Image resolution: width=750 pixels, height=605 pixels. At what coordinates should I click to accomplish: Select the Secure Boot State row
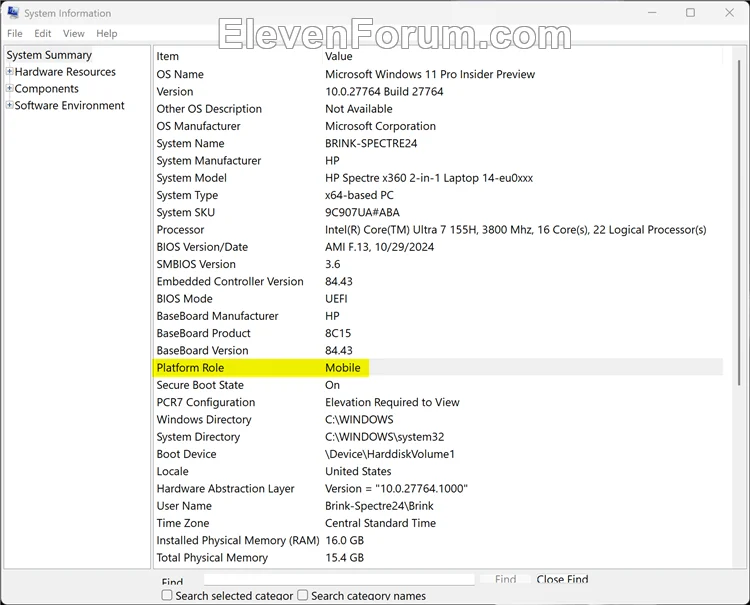pyautogui.click(x=438, y=385)
